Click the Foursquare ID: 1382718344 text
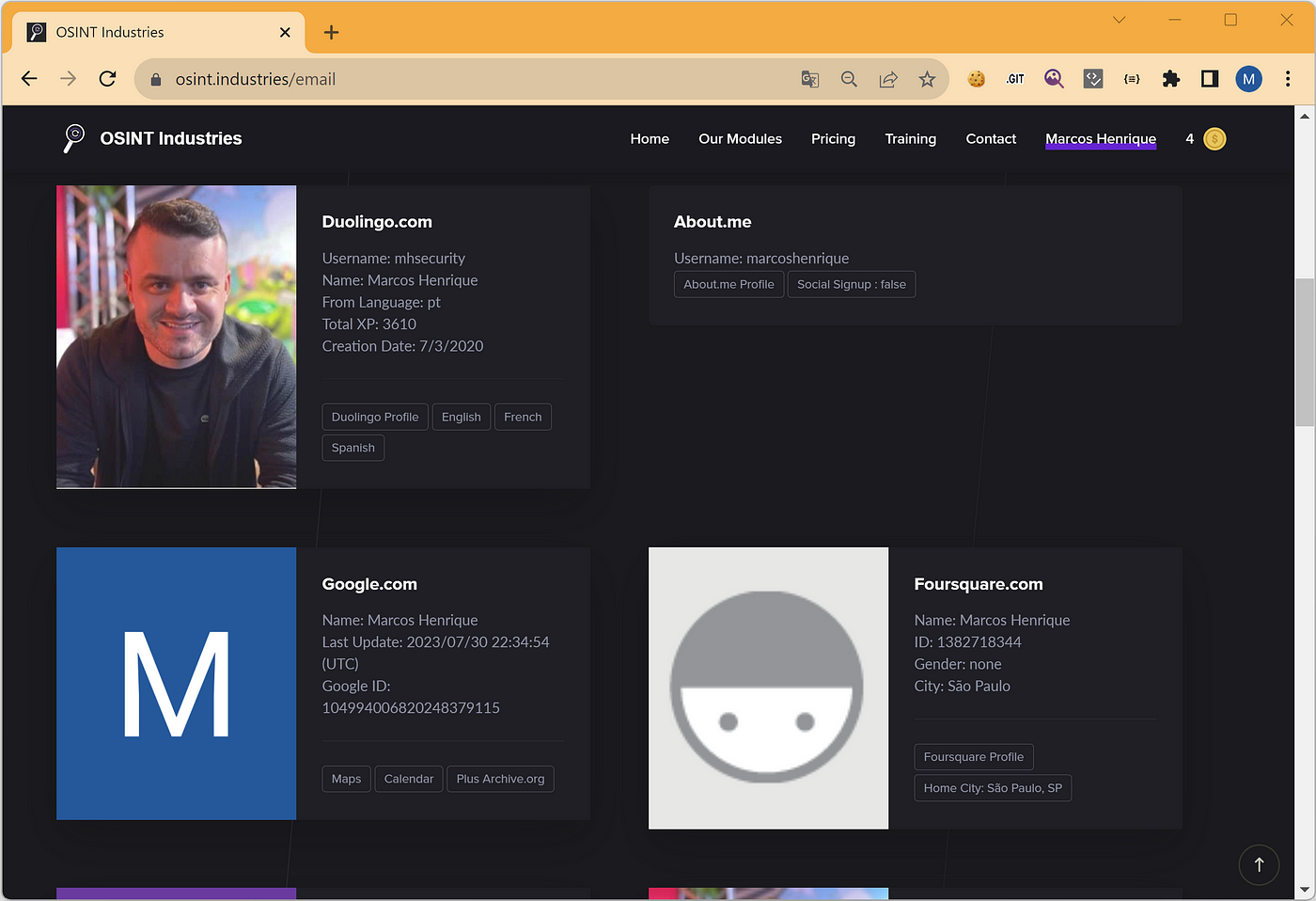This screenshot has height=901, width=1316. coord(967,642)
